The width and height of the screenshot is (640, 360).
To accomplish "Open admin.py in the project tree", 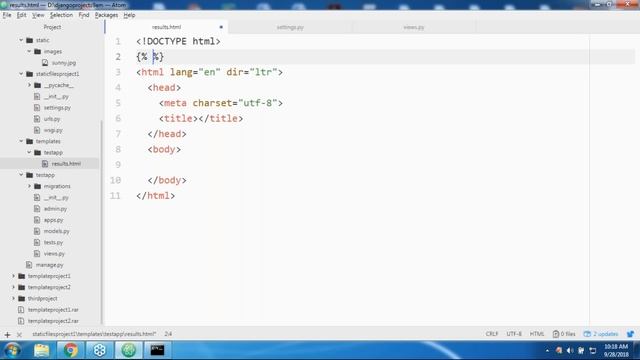I will click(x=55, y=209).
